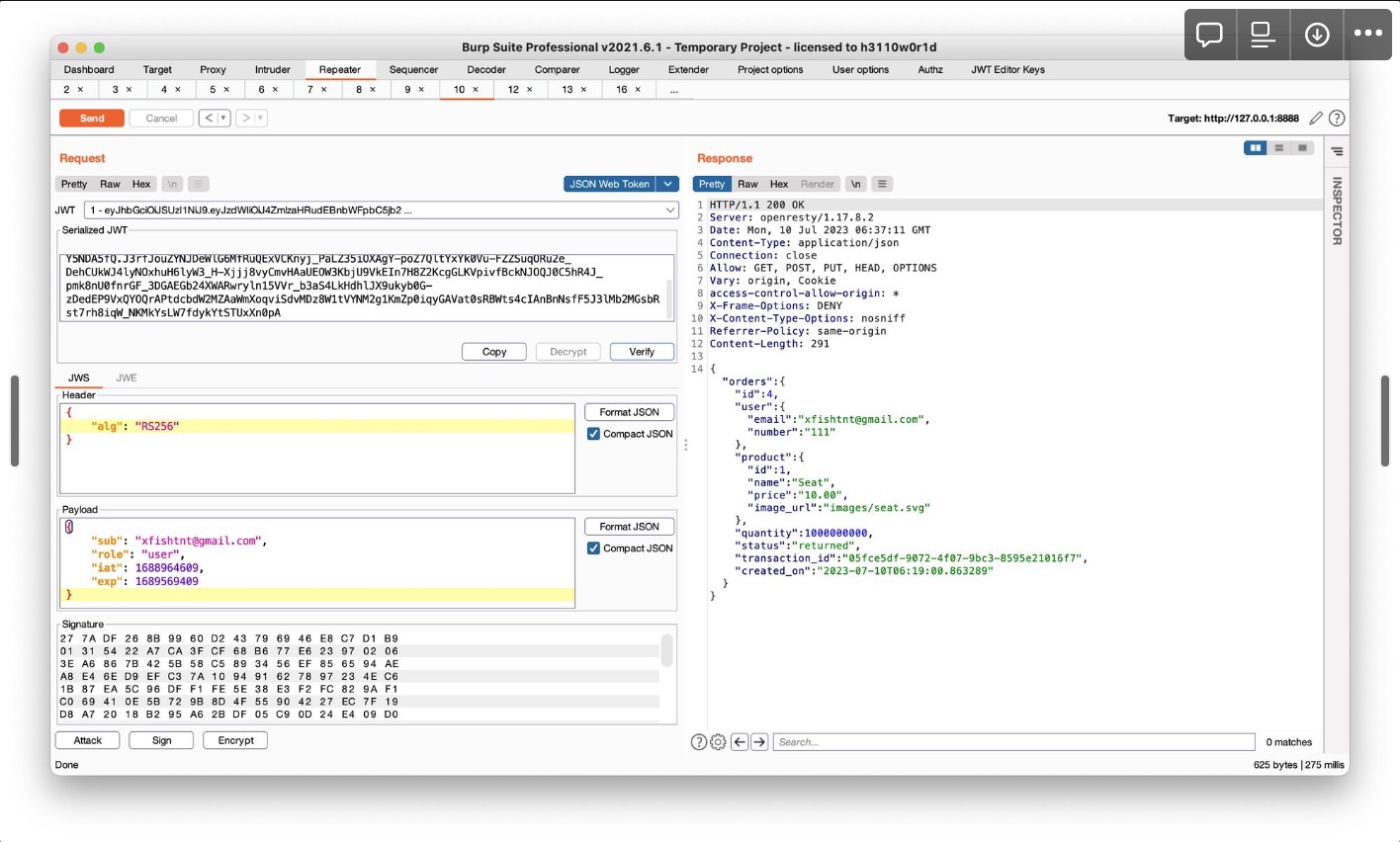Sign the JWT

162,740
